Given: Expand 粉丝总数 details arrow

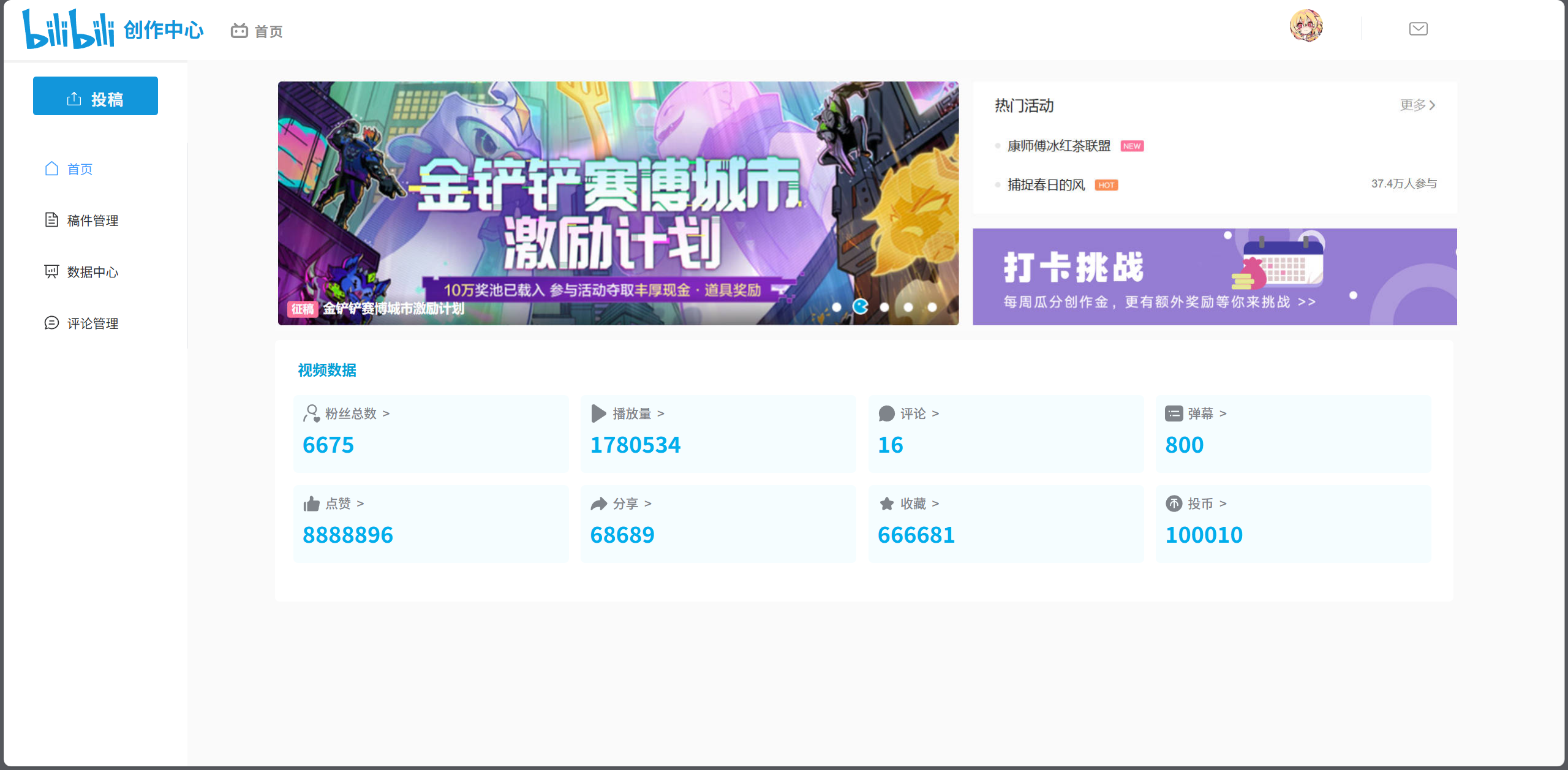Looking at the screenshot, I should pyautogui.click(x=386, y=413).
